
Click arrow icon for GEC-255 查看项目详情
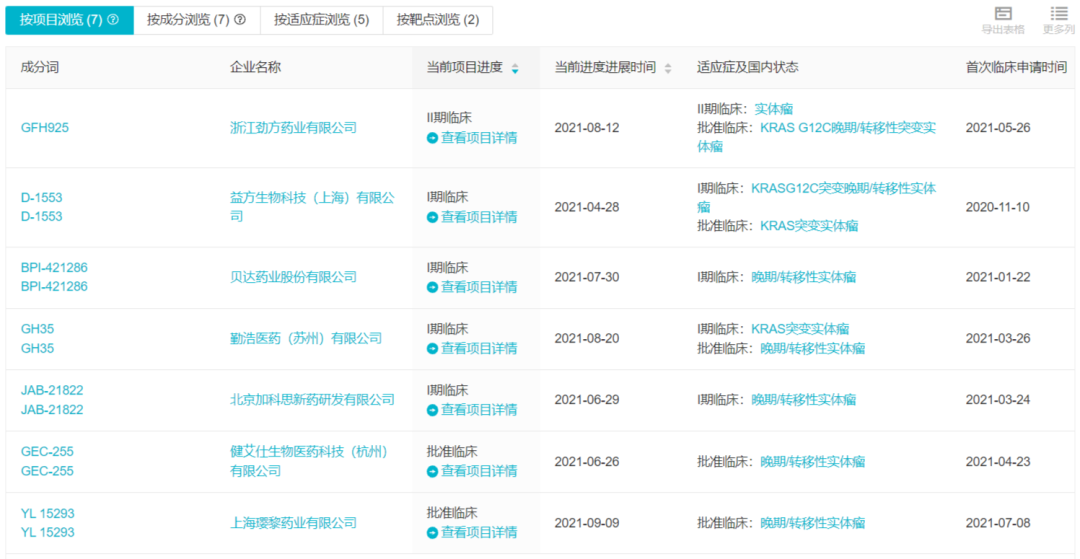click(433, 471)
